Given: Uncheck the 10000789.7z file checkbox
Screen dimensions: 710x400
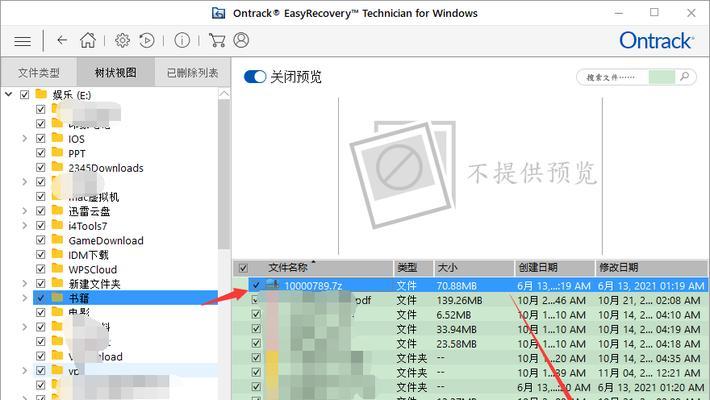Looking at the screenshot, I should click(x=256, y=285).
